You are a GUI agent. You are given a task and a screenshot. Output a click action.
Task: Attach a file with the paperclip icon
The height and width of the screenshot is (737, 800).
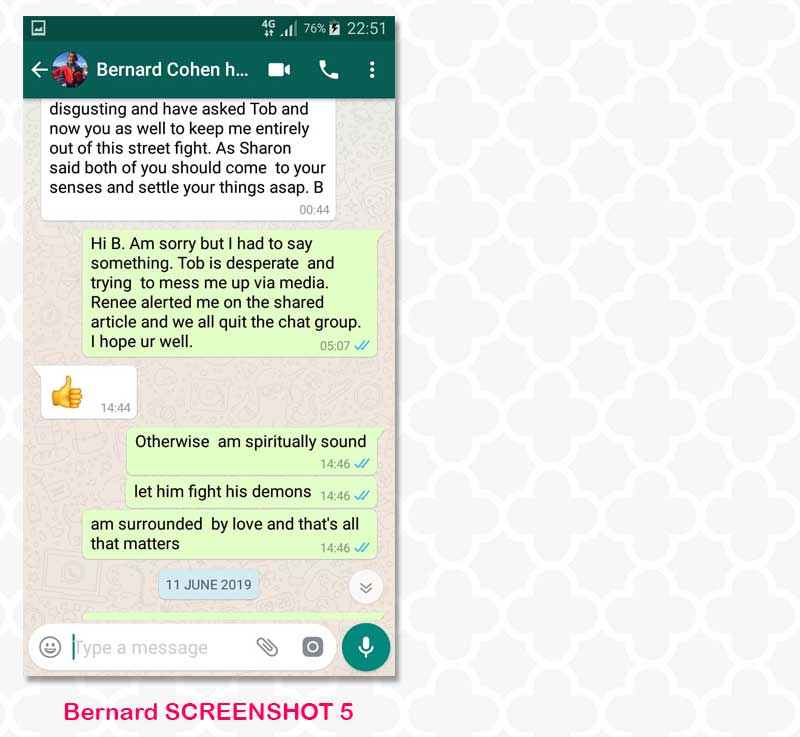267,647
